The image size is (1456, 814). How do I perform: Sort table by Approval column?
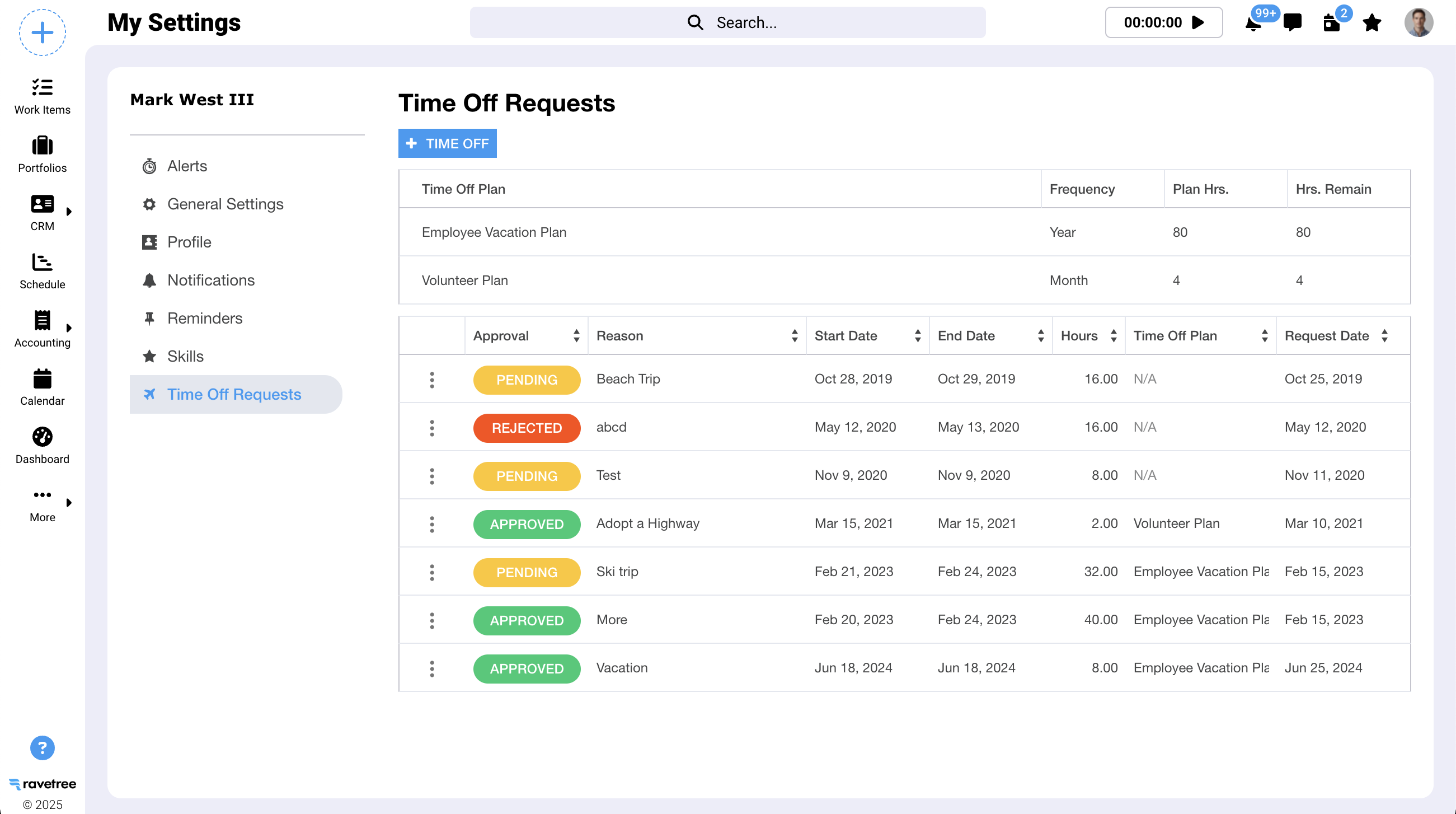coord(576,336)
